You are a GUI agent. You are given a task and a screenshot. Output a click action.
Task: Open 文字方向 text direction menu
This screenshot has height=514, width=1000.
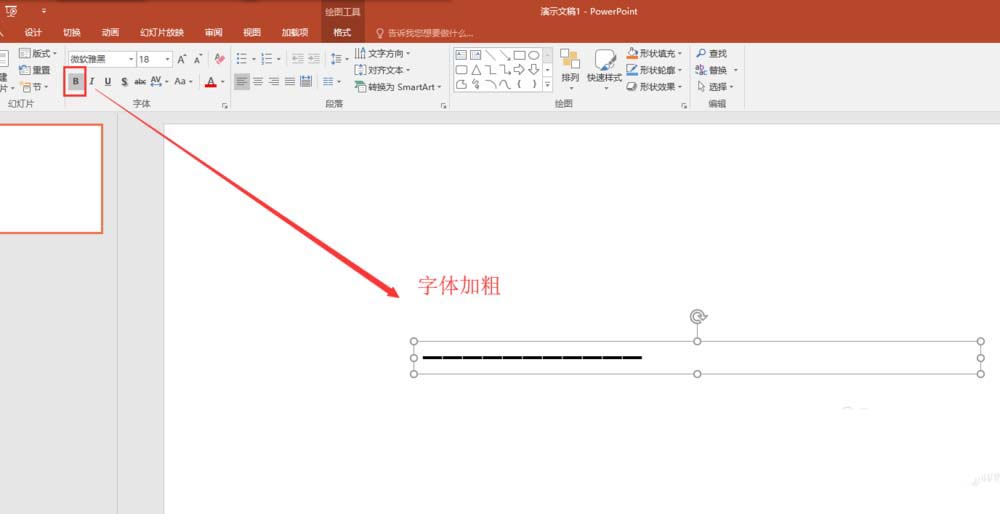383,54
